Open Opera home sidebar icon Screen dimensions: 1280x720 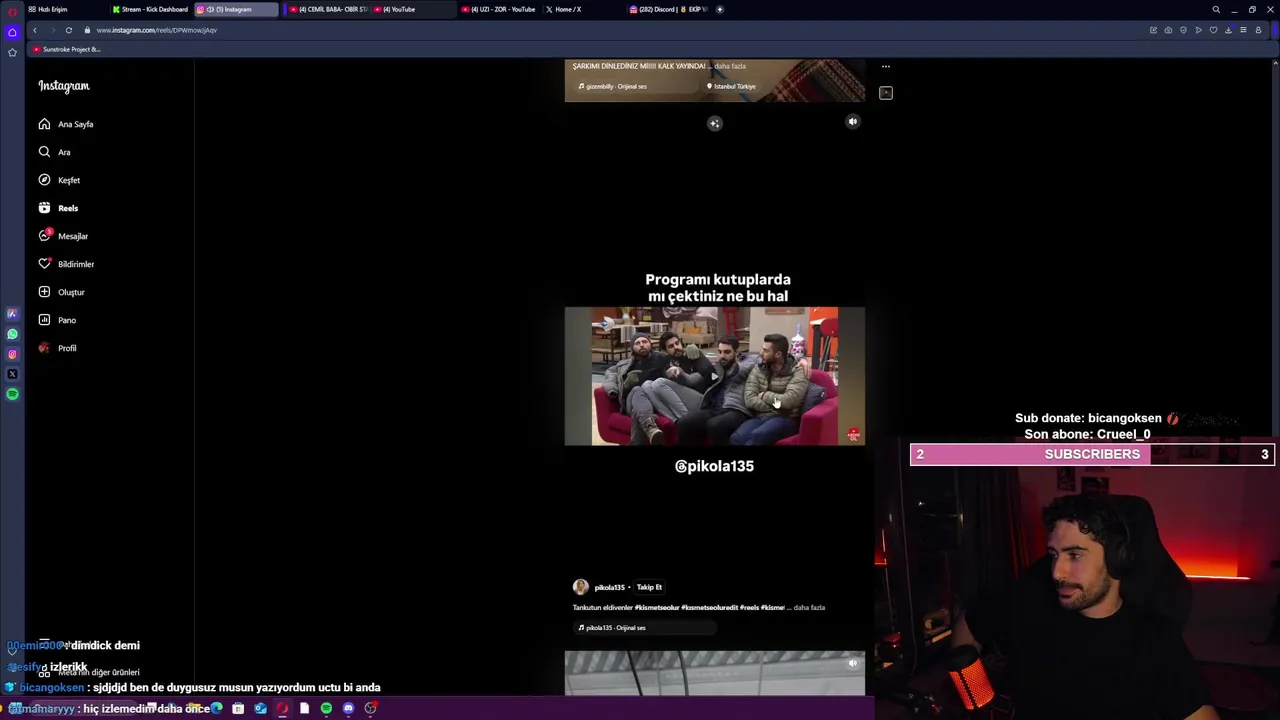coord(12,32)
